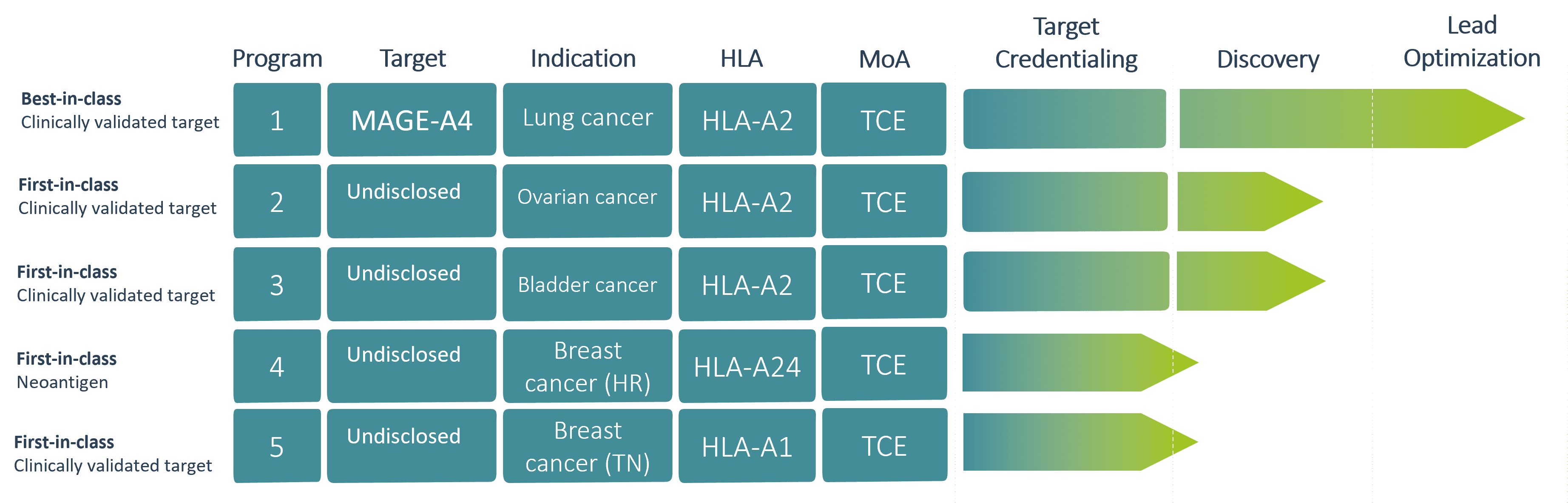1568x503 pixels.
Task: Click the Indication column header
Action: pos(583,58)
